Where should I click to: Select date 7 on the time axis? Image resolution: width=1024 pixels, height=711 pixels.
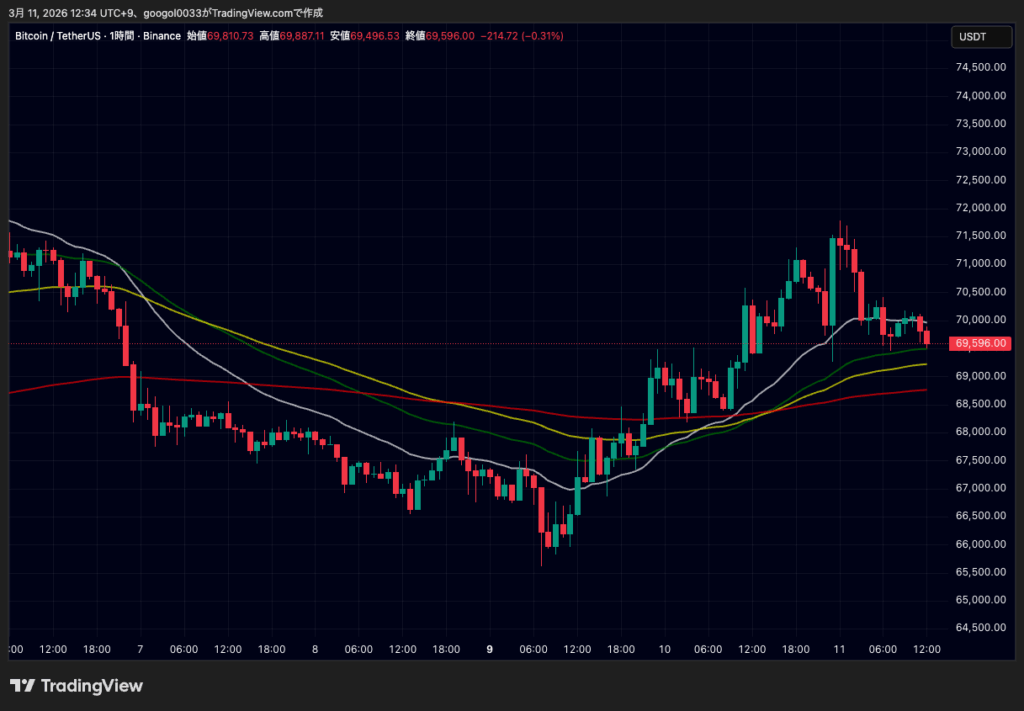(140, 649)
